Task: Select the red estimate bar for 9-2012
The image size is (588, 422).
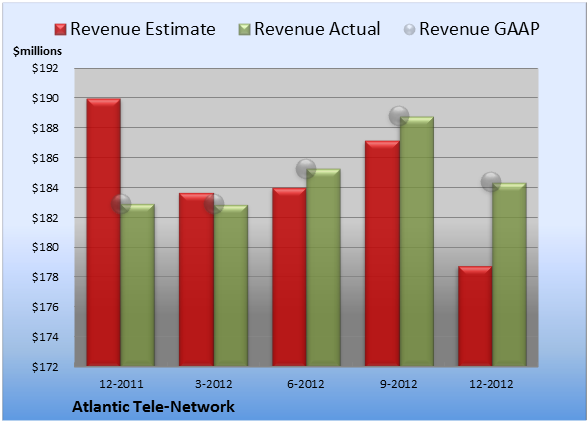Action: (382, 254)
